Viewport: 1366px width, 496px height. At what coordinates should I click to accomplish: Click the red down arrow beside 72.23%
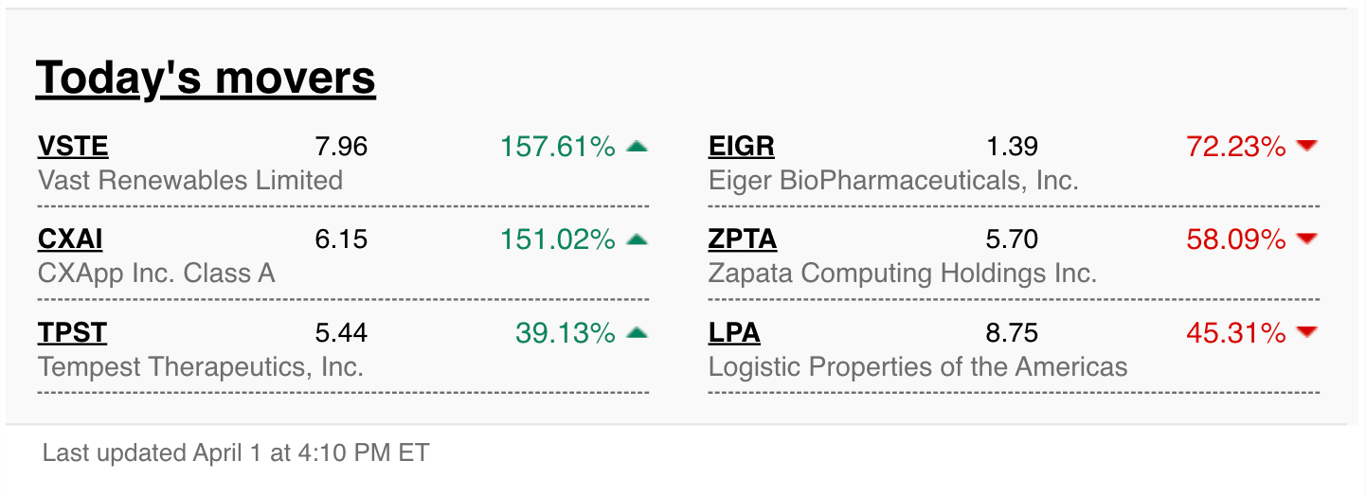click(x=1307, y=147)
